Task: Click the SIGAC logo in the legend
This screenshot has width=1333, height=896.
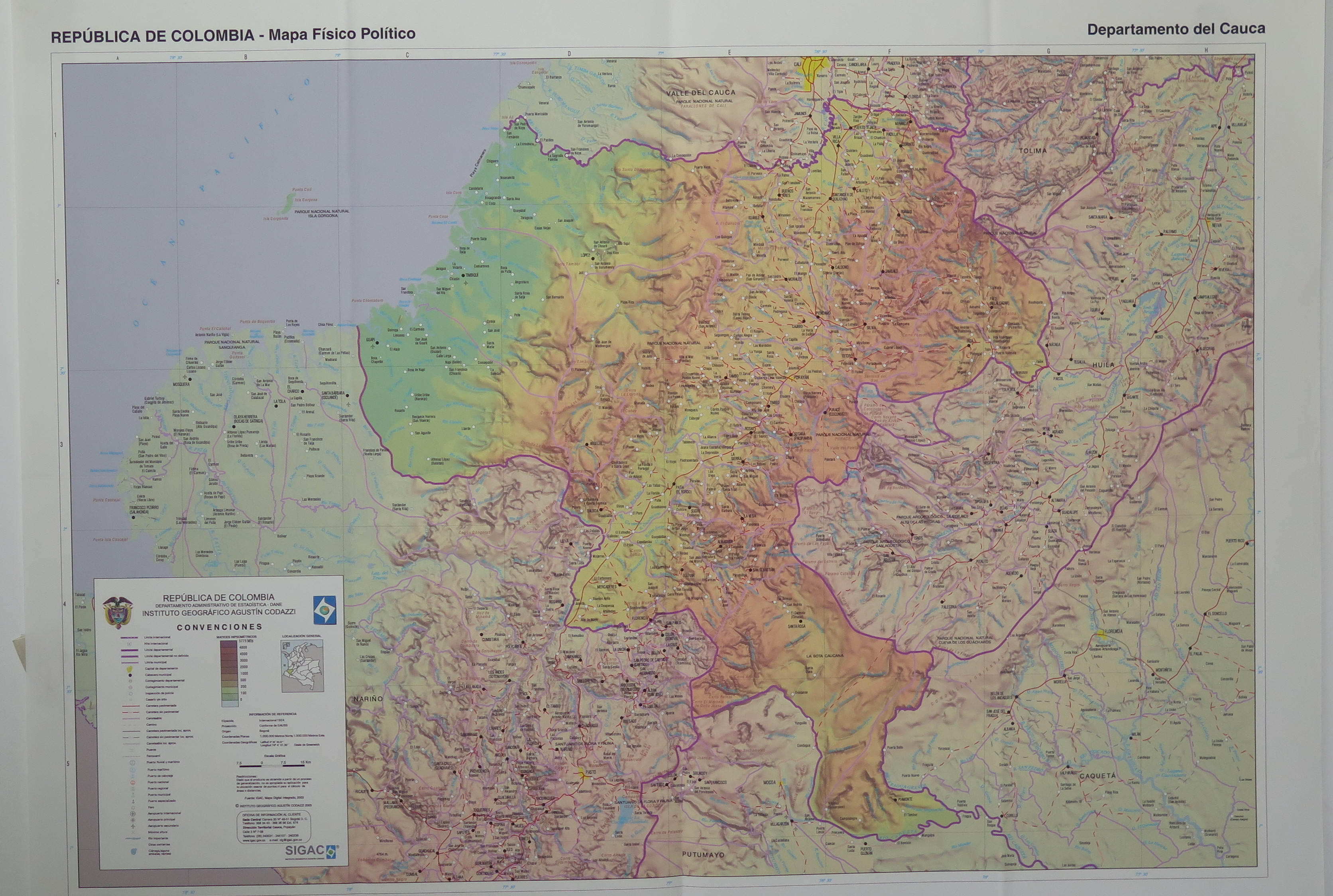Action: pos(312,852)
